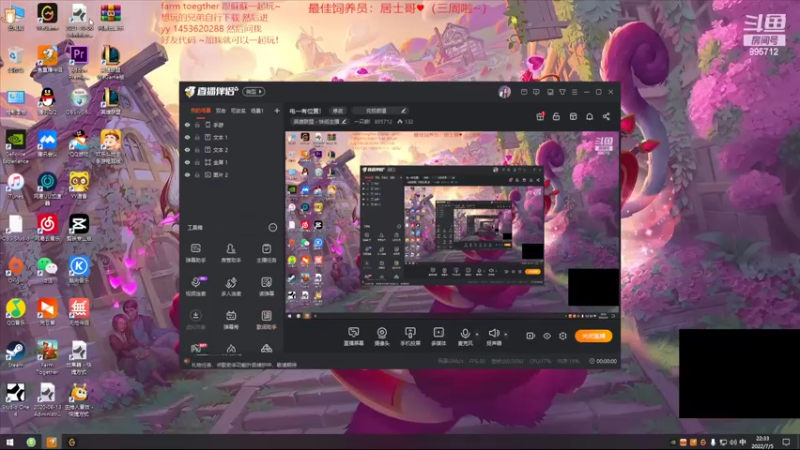Open the Steam desktop shortcut
800x450 pixels.
coord(15,355)
